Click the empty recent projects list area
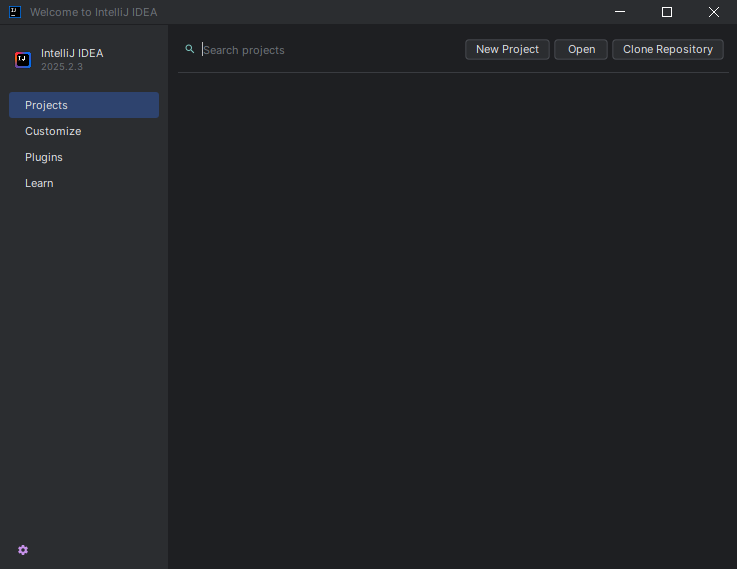 [x=450, y=300]
